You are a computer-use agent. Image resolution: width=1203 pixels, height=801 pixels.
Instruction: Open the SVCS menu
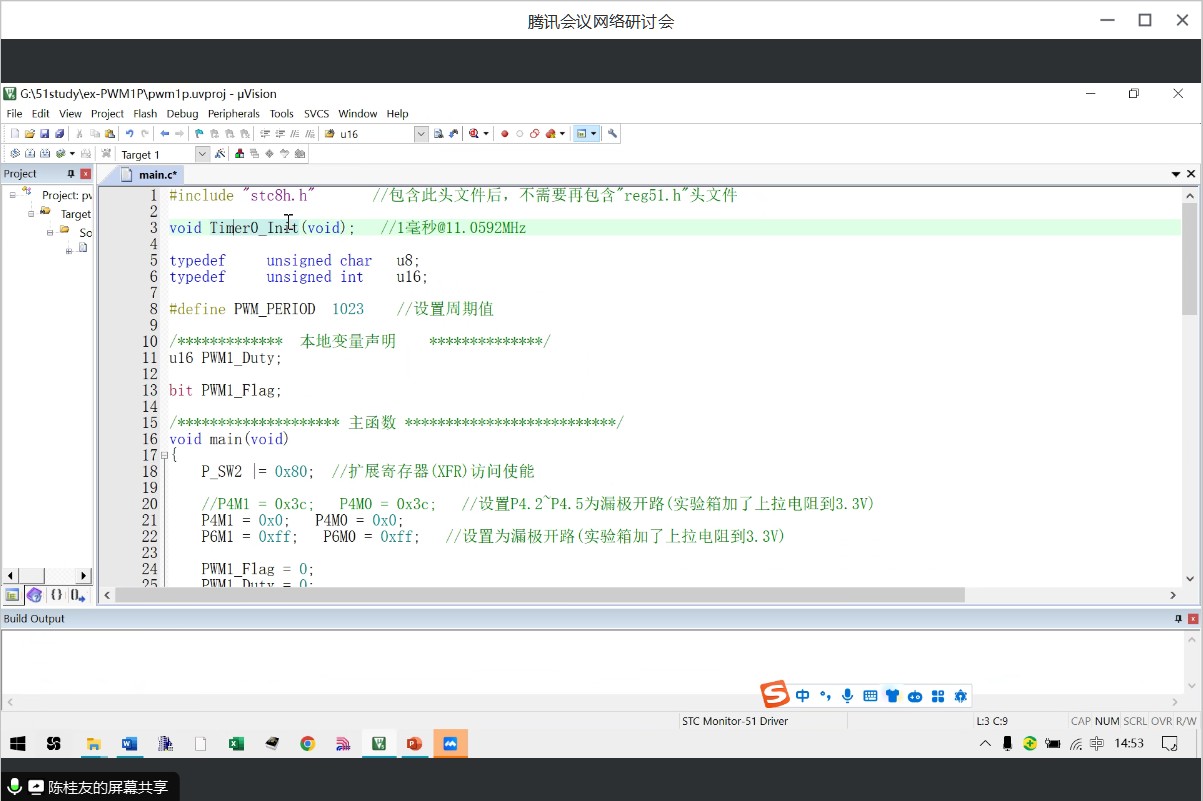(316, 114)
